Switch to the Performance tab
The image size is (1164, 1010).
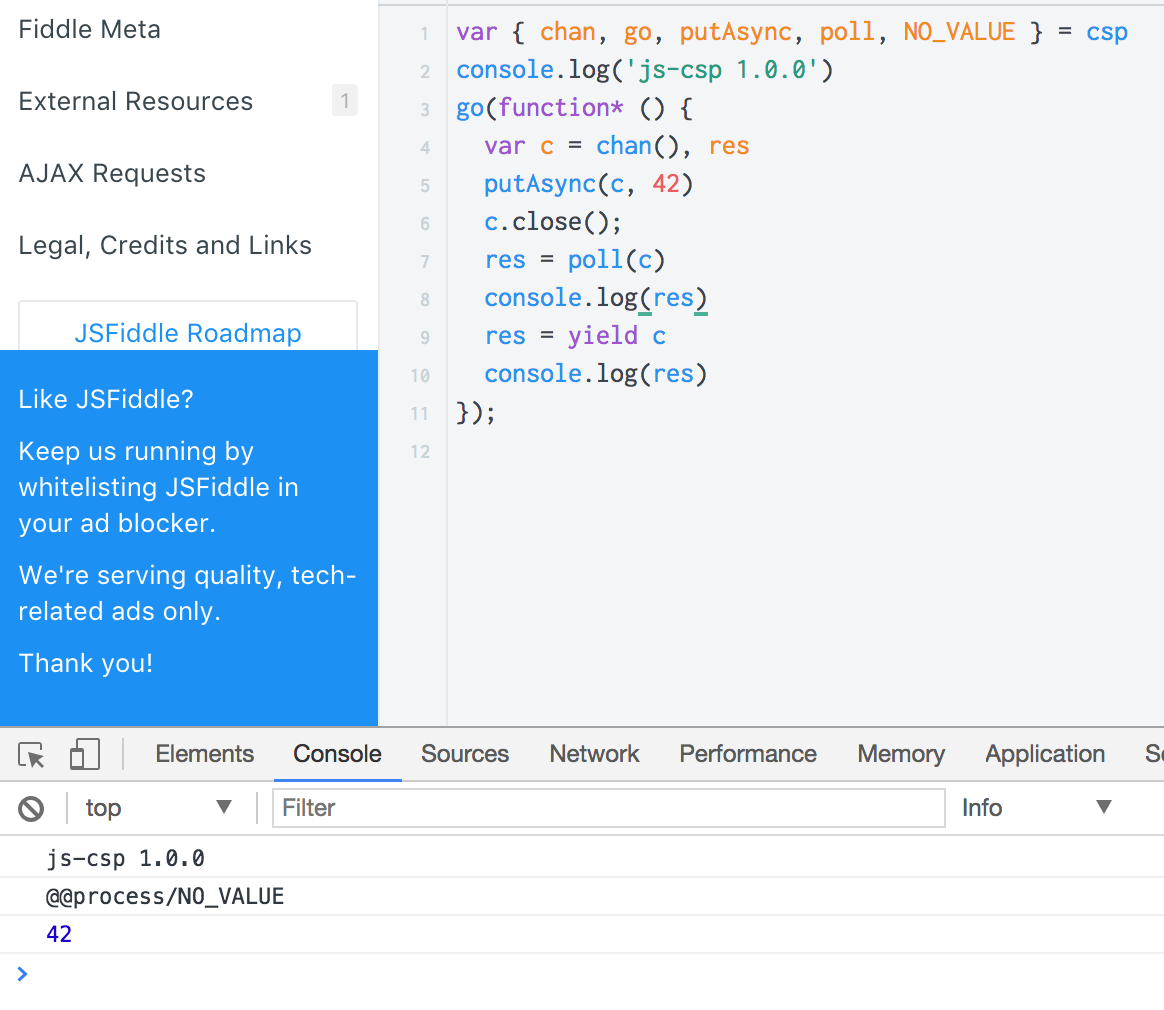click(x=747, y=754)
